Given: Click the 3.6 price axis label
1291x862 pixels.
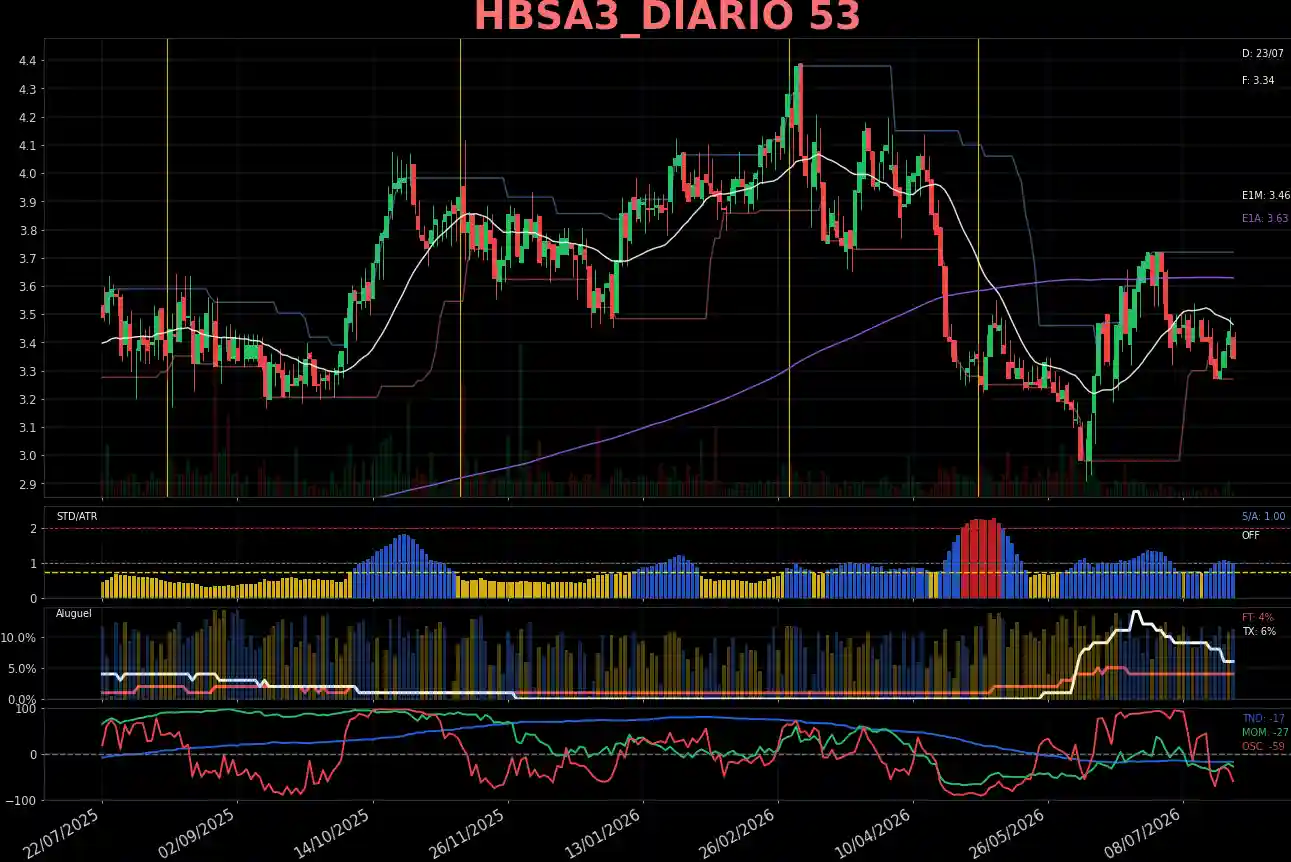Looking at the screenshot, I should (27, 287).
